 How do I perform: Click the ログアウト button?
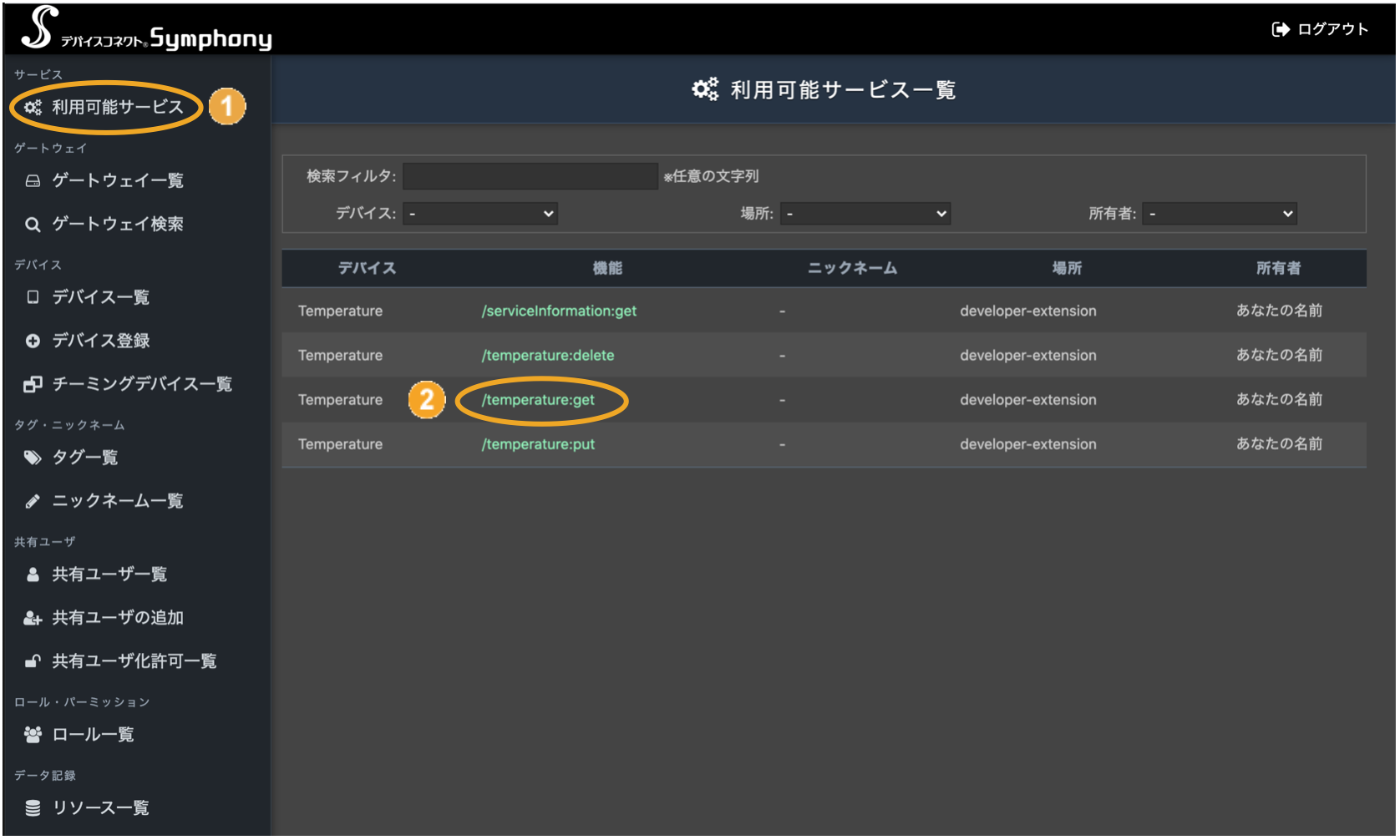(1320, 30)
